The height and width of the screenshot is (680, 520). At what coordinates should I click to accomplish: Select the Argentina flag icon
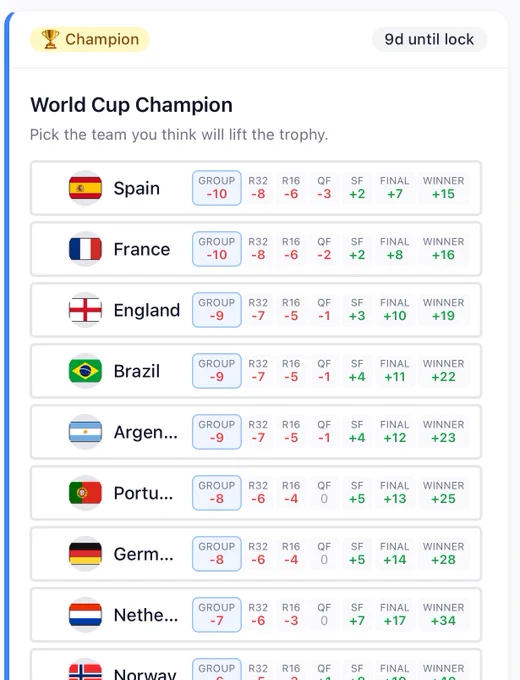tap(85, 432)
